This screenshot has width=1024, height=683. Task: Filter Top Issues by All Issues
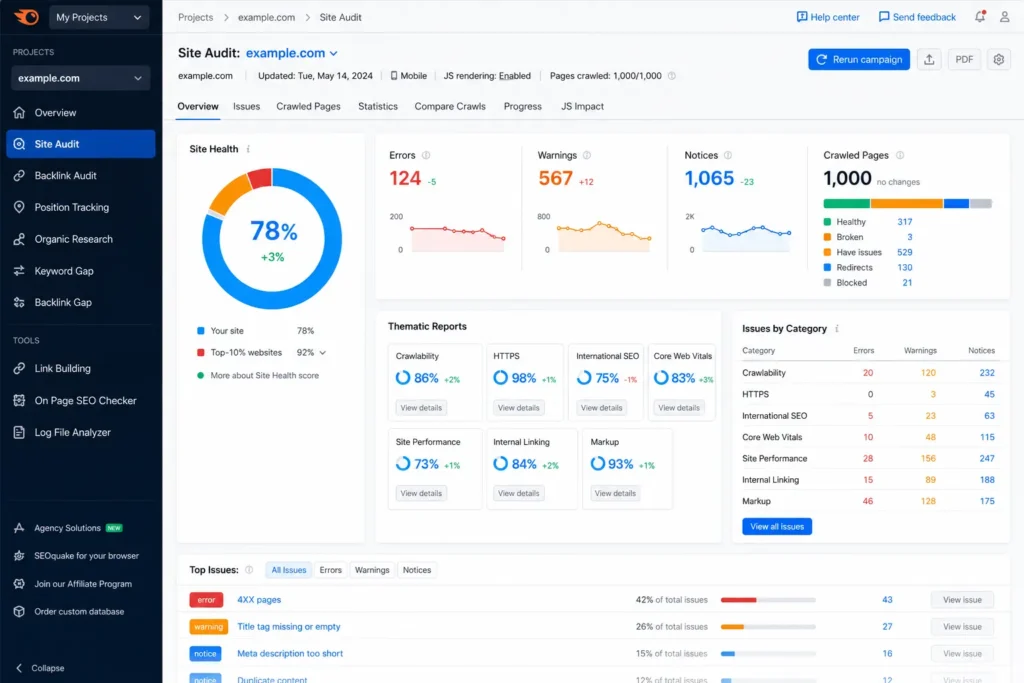tap(289, 570)
